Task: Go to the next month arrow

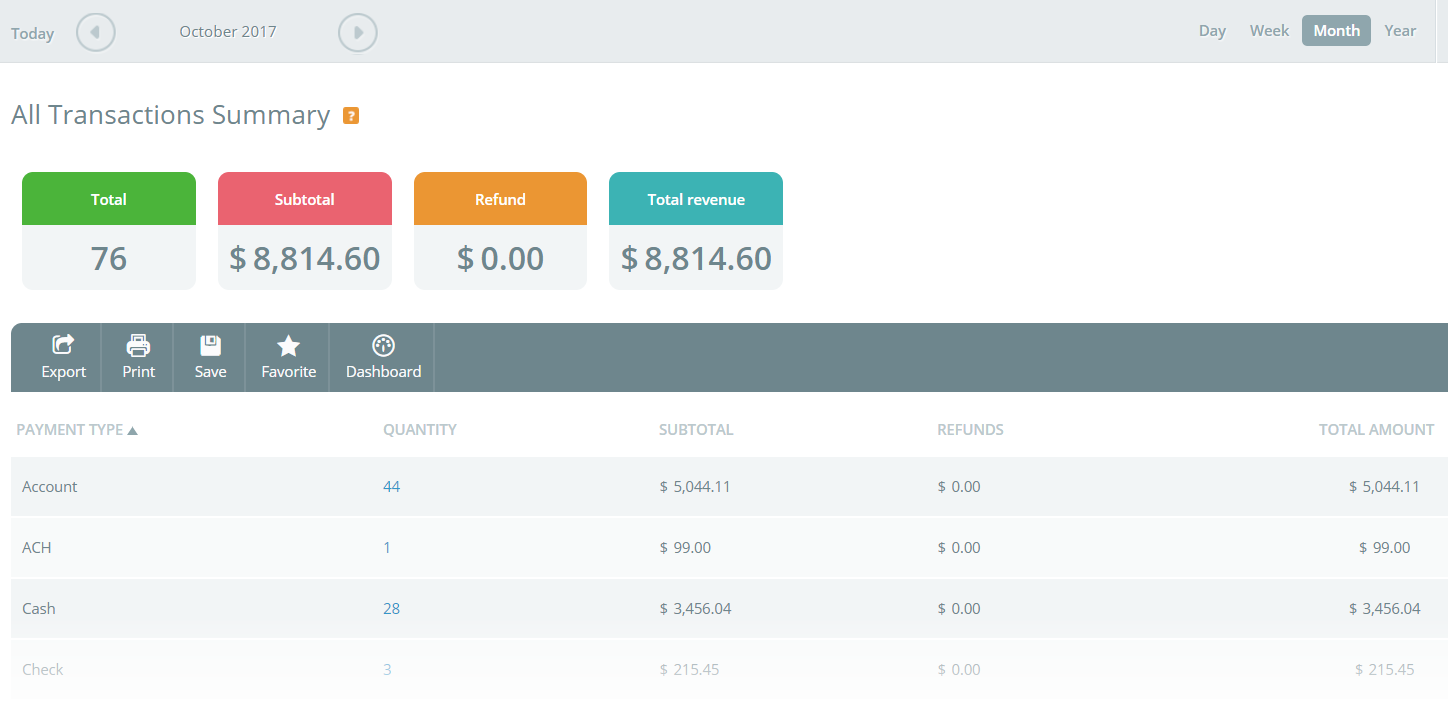Action: coord(358,32)
